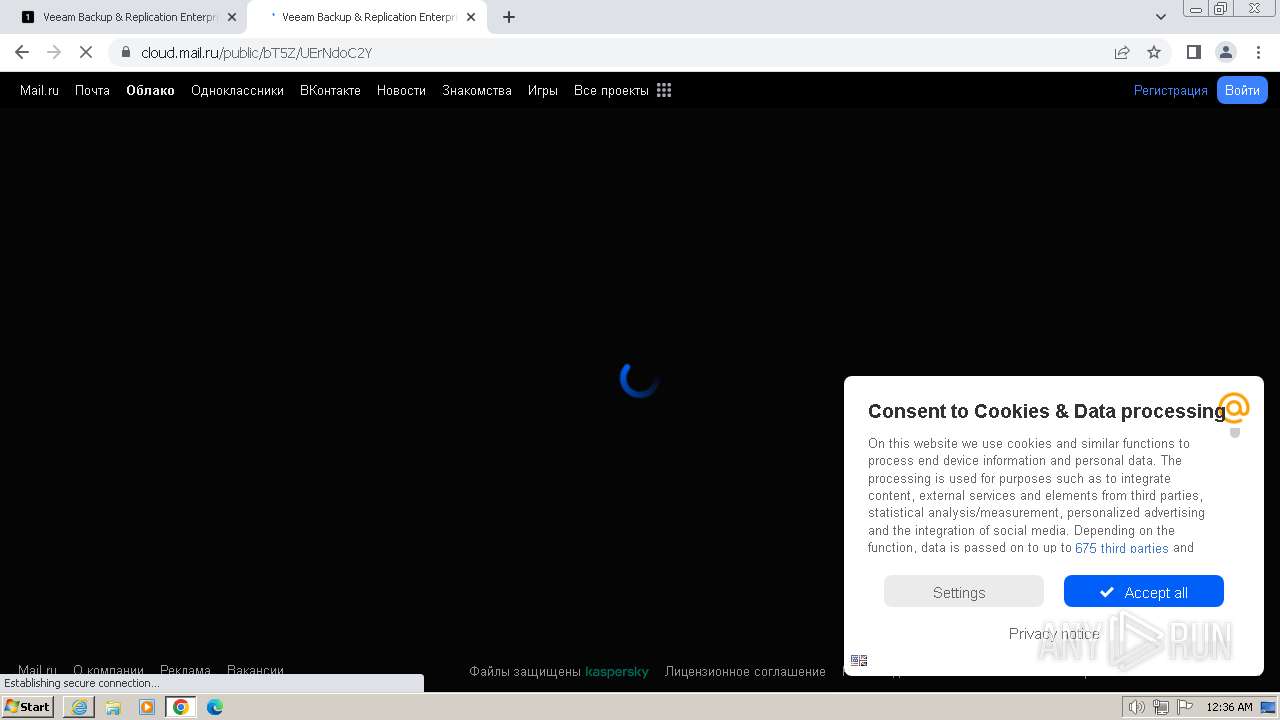The image size is (1280, 720).
Task: Click the share page icon in address bar
Action: 1122,52
